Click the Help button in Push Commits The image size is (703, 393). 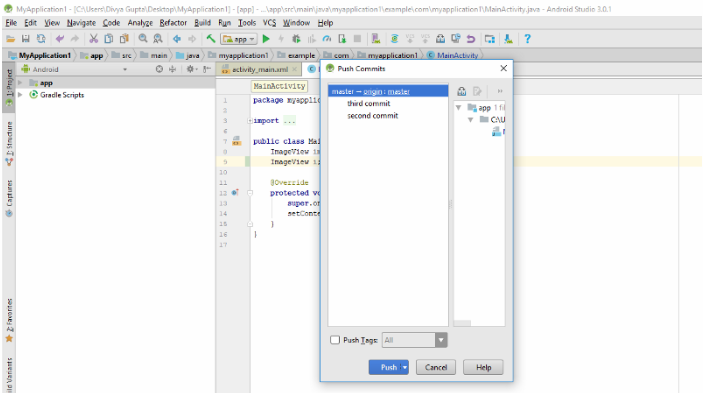(x=483, y=367)
